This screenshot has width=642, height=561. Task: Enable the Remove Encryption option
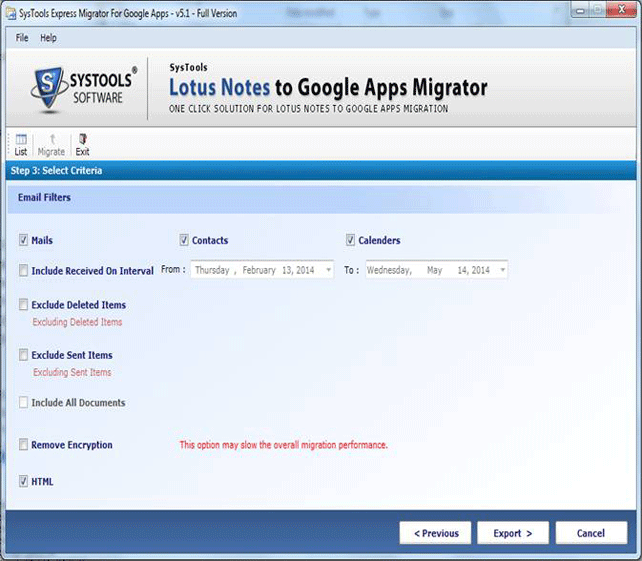[23, 445]
